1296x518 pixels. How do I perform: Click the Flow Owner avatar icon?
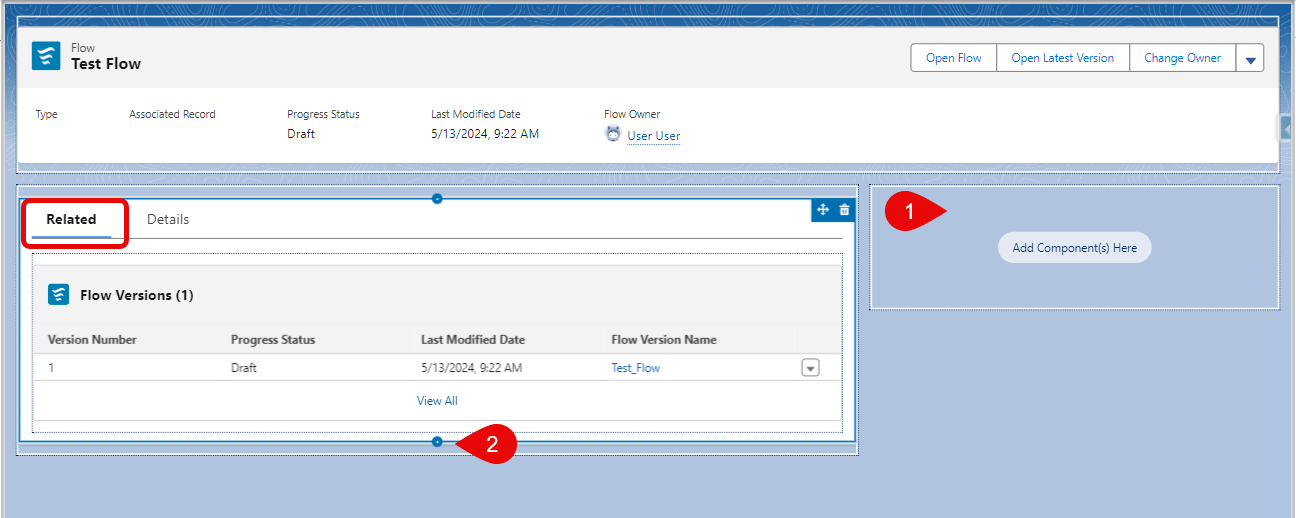613,134
